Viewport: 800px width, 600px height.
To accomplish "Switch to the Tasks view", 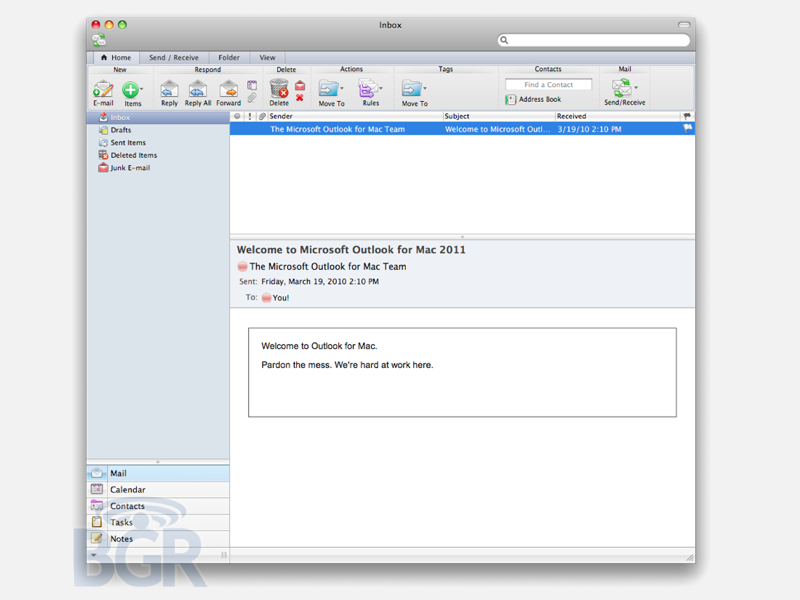I will coord(158,522).
